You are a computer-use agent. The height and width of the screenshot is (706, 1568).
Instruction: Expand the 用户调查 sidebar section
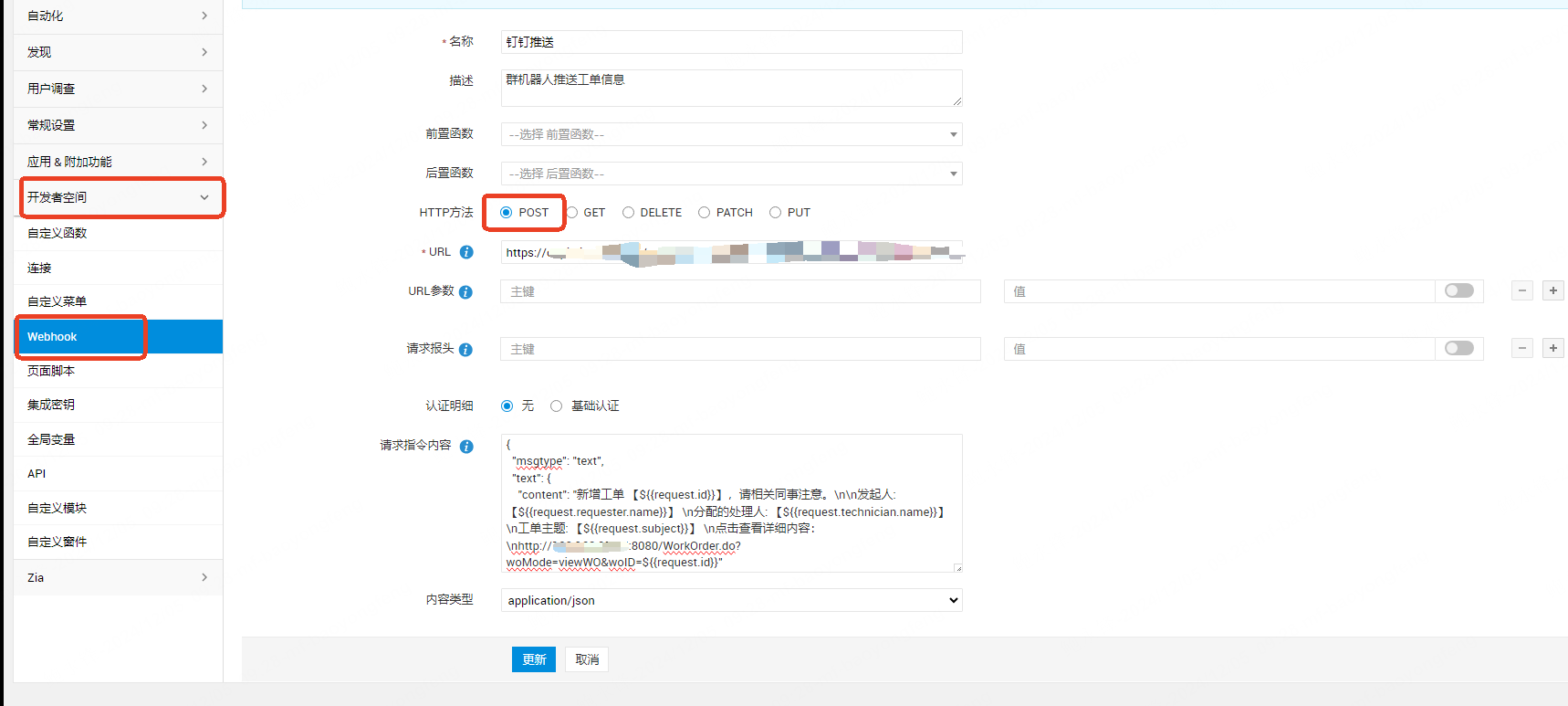(118, 90)
